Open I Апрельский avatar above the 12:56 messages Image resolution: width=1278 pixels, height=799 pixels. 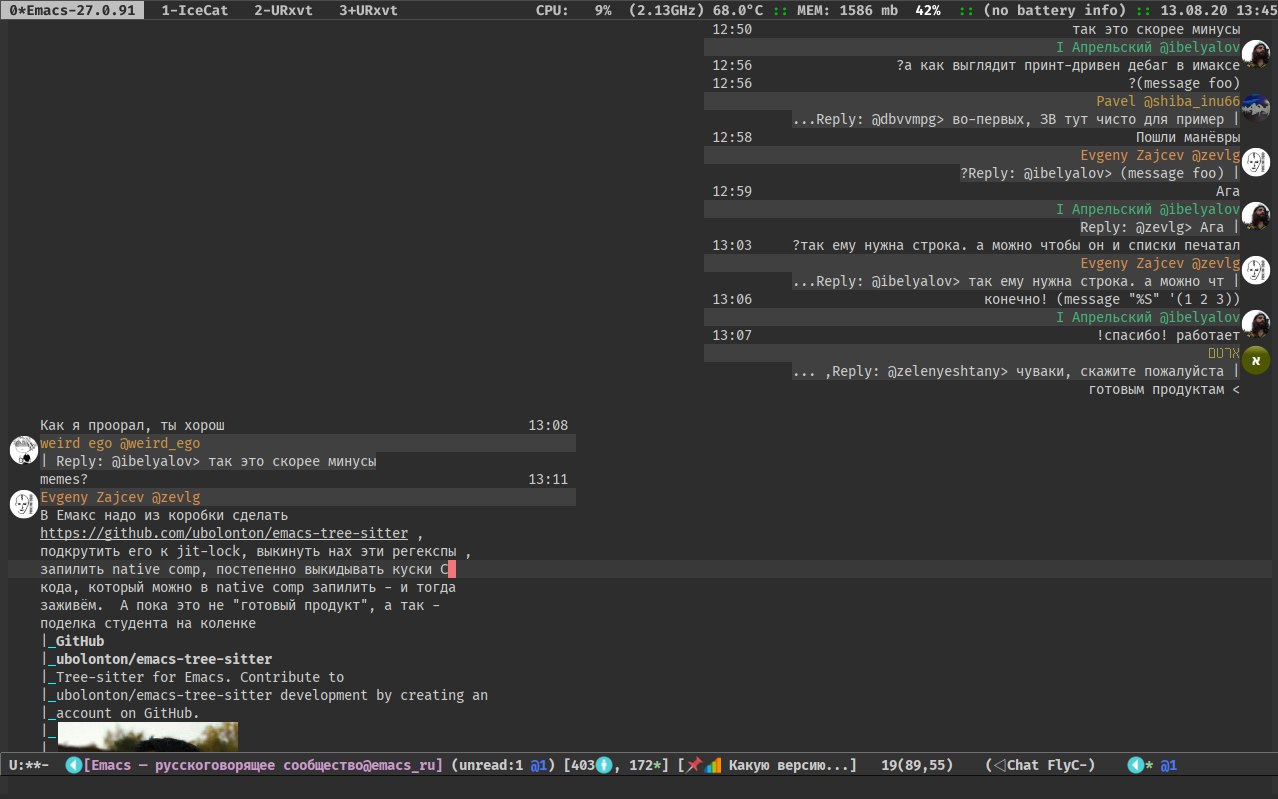(x=1256, y=56)
